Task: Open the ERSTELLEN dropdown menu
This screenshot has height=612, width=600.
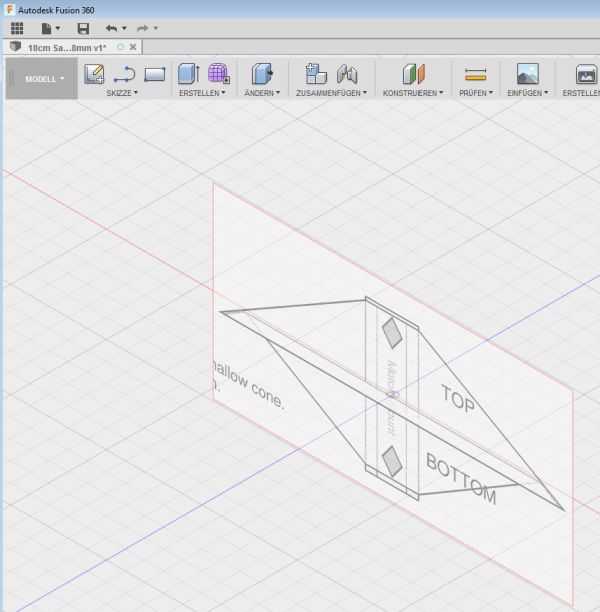Action: pyautogui.click(x=202, y=93)
